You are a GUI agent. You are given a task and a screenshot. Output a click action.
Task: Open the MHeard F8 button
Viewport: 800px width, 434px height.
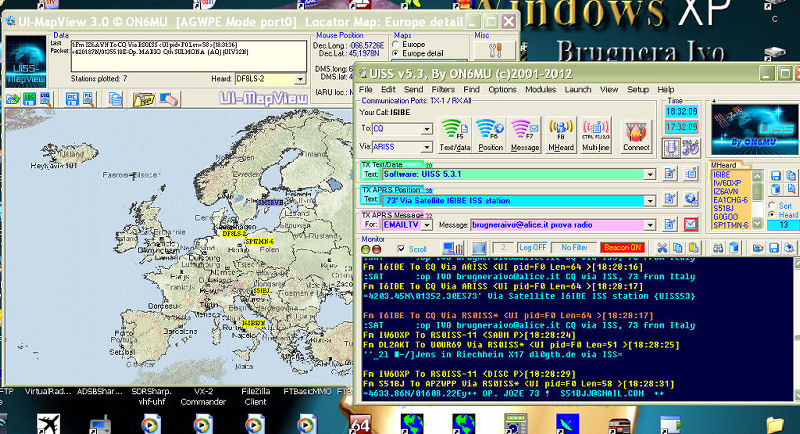(560, 132)
